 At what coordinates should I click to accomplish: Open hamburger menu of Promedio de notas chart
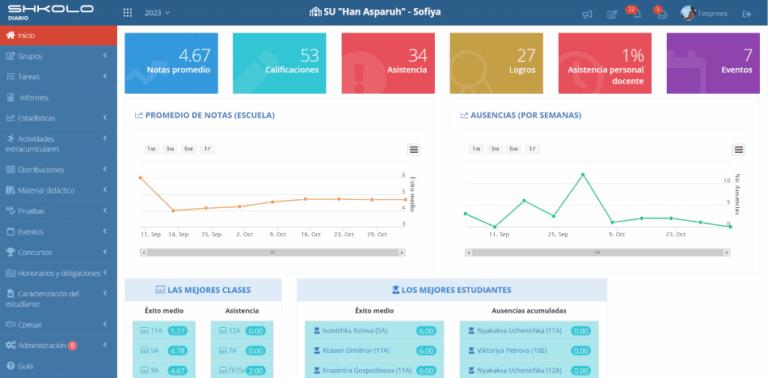click(414, 149)
